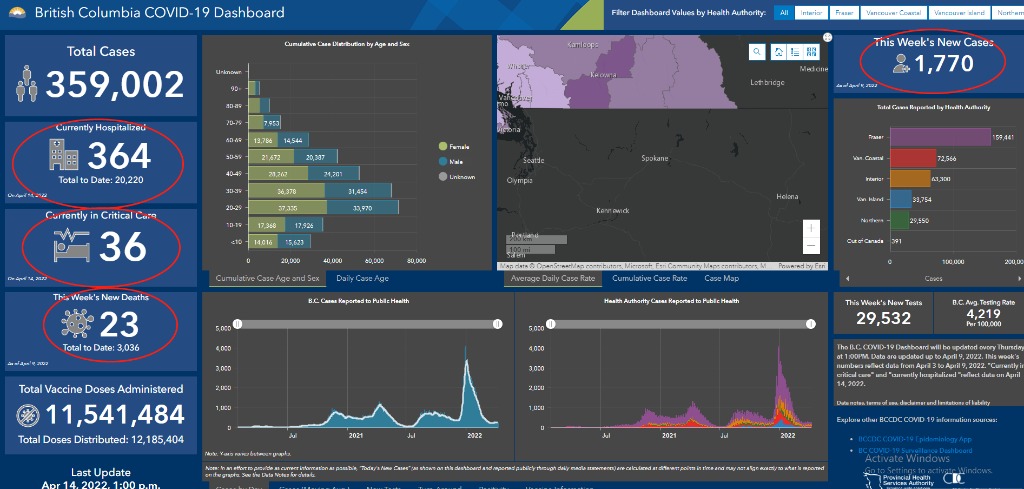Grab left range handle on Health Authority Cases chart
Viewport: 1024px width, 489px height.
point(551,324)
